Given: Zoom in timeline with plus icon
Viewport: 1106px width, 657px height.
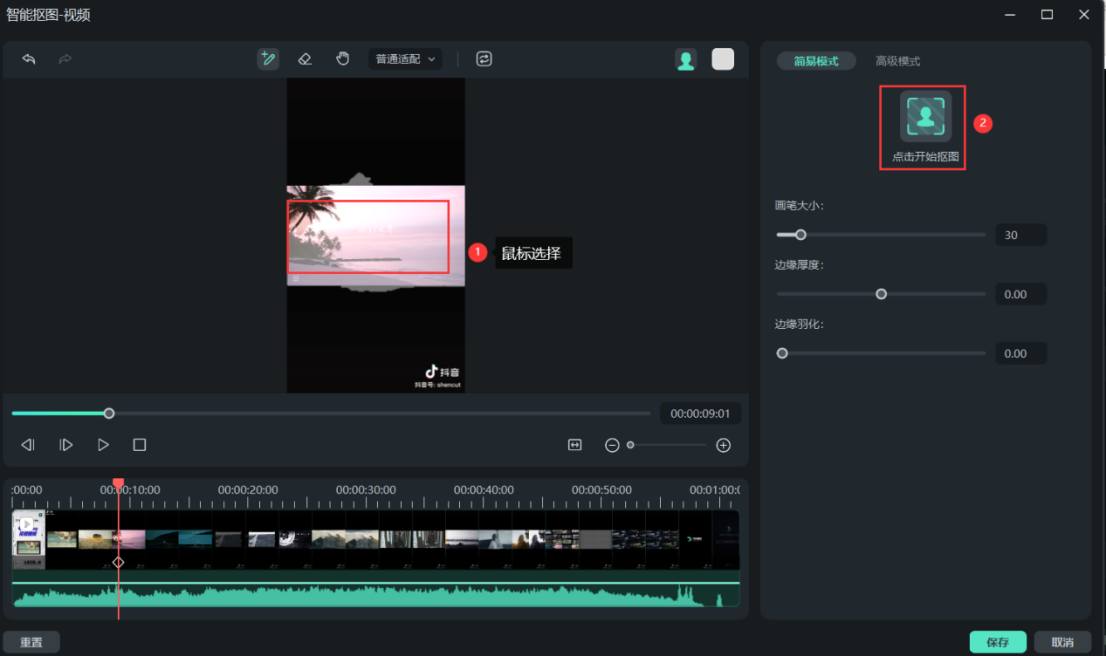Looking at the screenshot, I should [x=723, y=445].
